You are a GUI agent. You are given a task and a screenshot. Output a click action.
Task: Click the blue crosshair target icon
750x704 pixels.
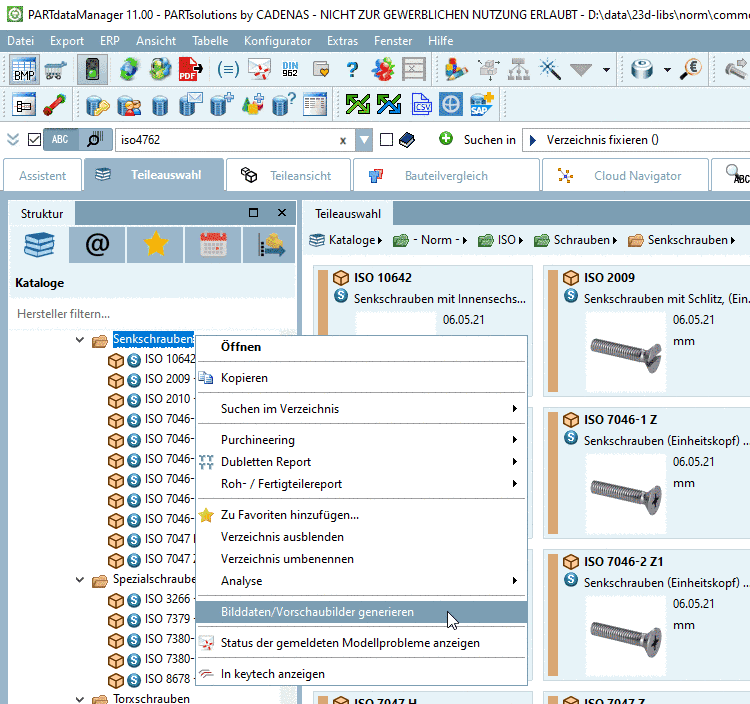click(451, 104)
